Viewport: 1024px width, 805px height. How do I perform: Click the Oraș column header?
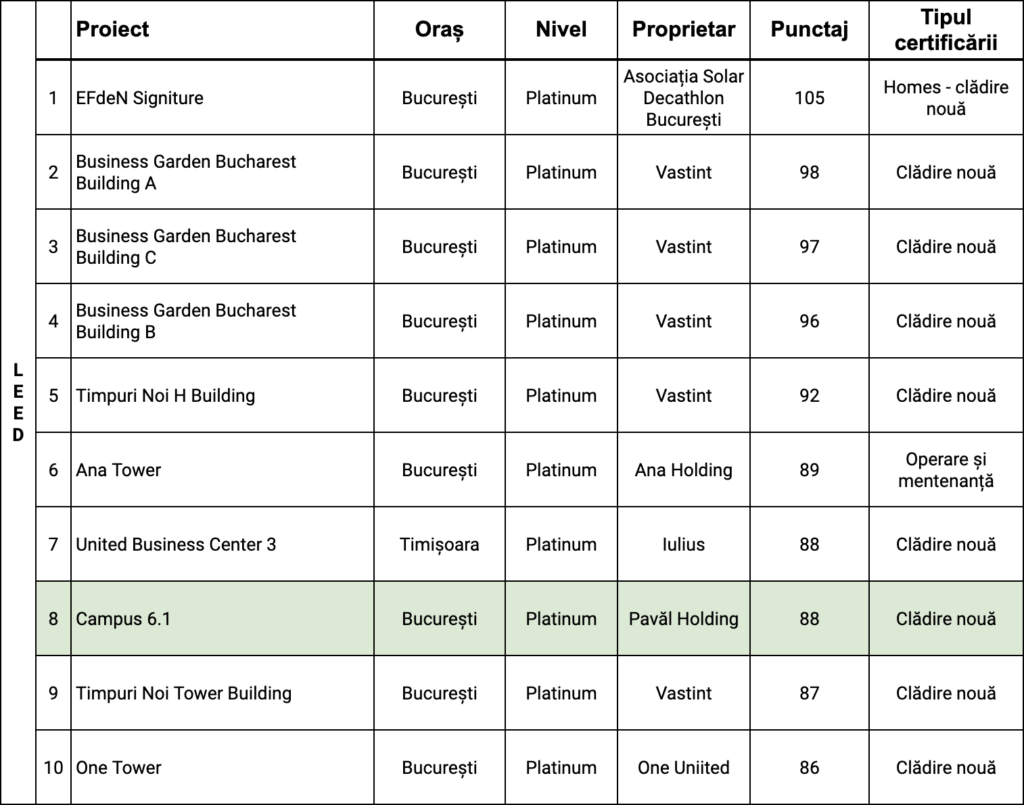(439, 30)
